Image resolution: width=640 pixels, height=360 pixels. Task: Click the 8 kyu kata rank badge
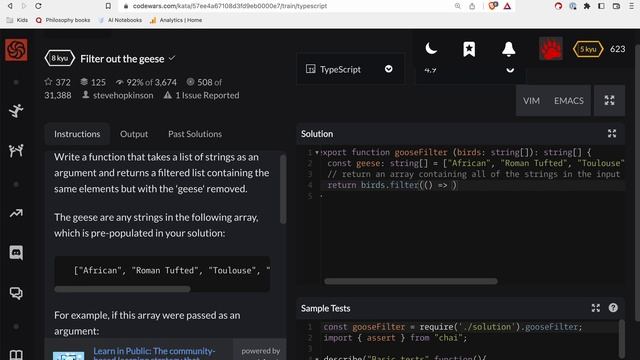pos(60,58)
